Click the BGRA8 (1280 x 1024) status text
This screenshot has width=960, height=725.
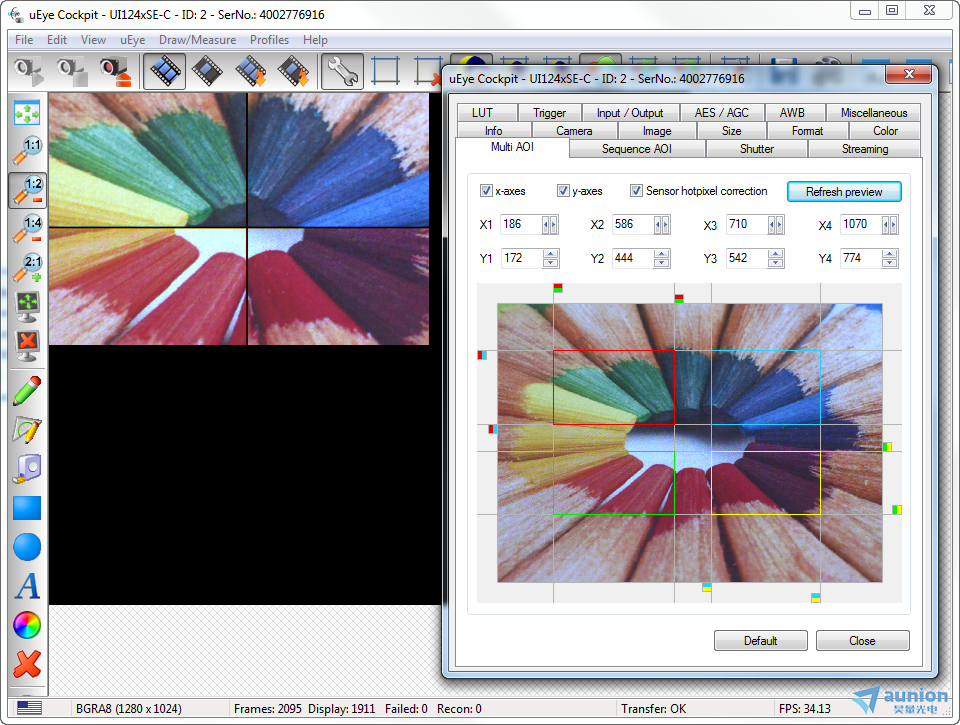(129, 708)
